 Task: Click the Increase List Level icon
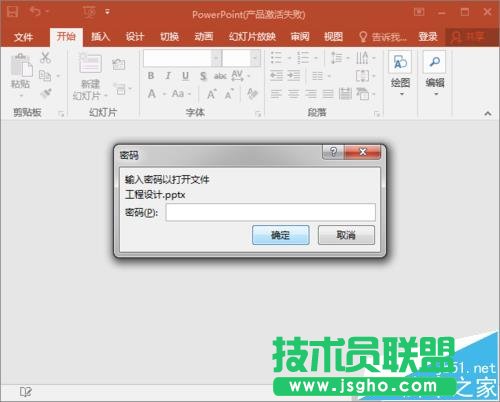click(294, 76)
